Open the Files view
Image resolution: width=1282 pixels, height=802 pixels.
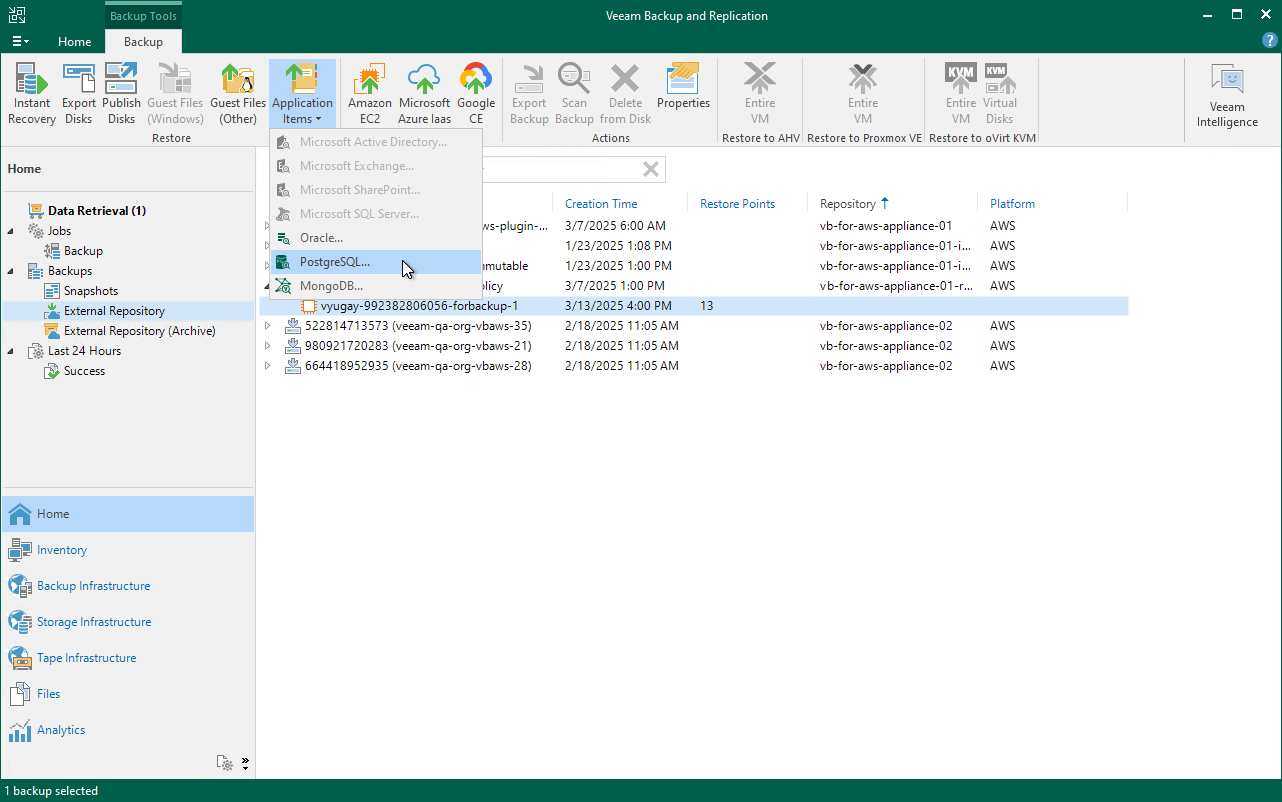tap(127, 694)
